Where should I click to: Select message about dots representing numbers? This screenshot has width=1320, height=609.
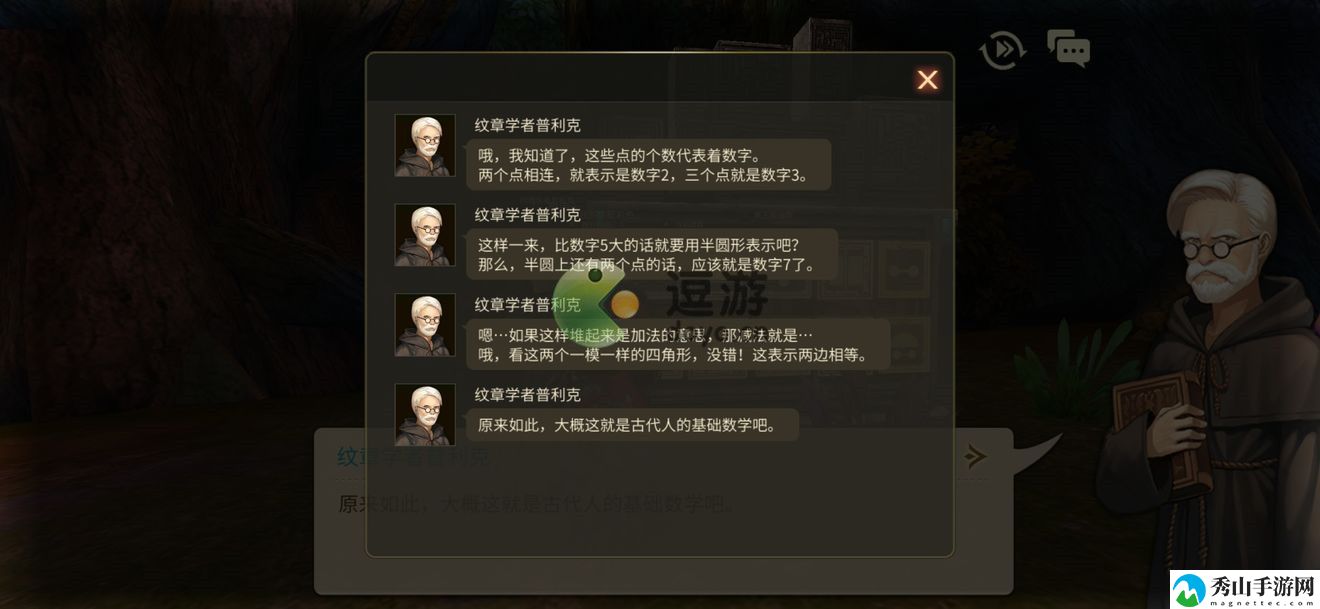(x=648, y=165)
